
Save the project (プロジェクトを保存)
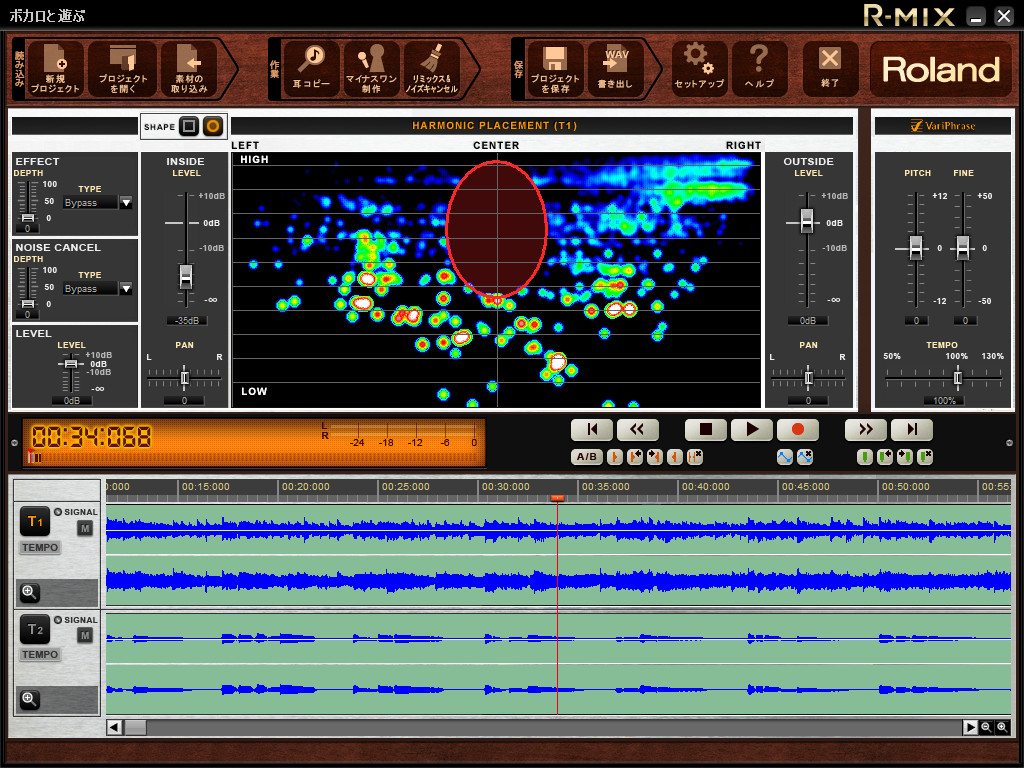554,69
